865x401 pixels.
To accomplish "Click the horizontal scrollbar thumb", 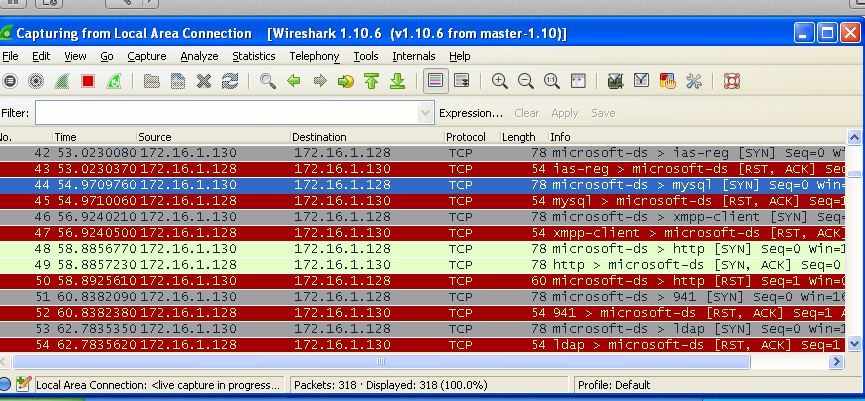I will pyautogui.click(x=381, y=362).
